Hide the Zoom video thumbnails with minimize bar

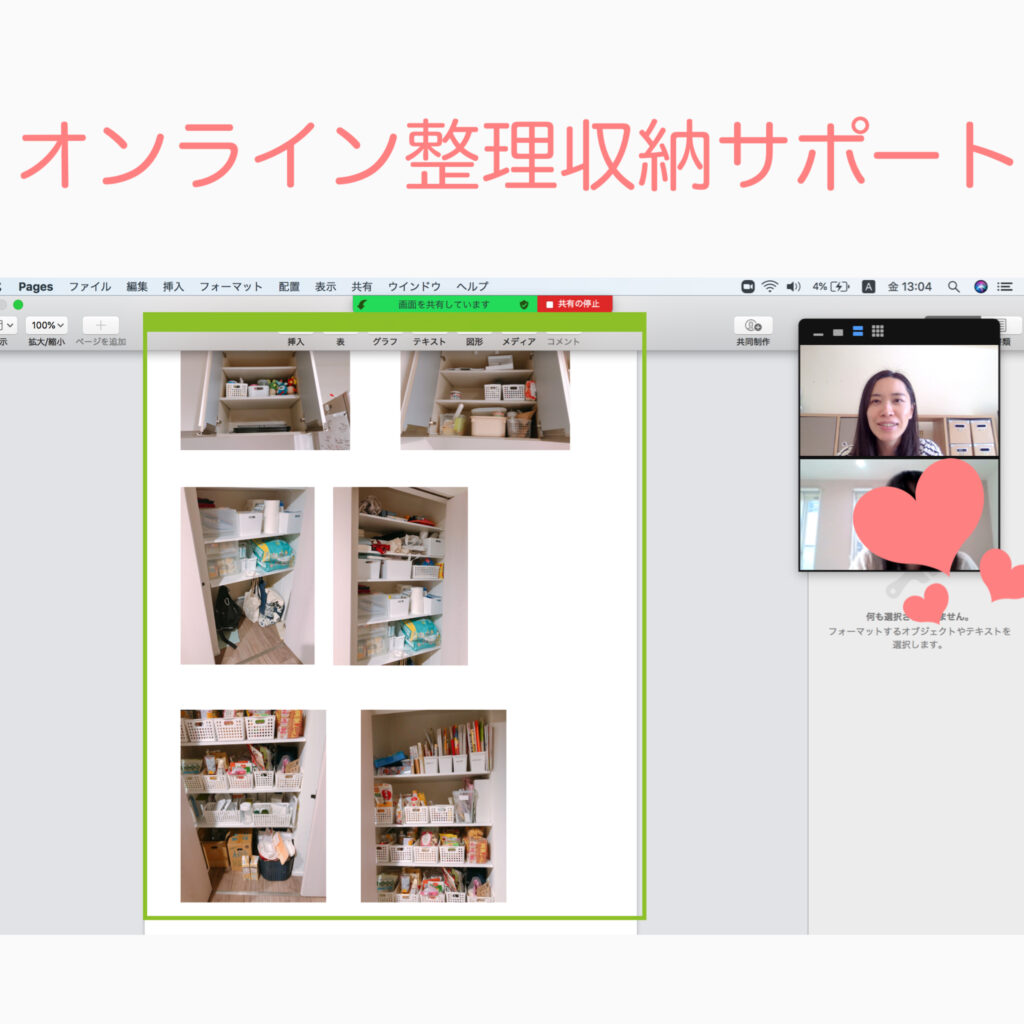[818, 332]
